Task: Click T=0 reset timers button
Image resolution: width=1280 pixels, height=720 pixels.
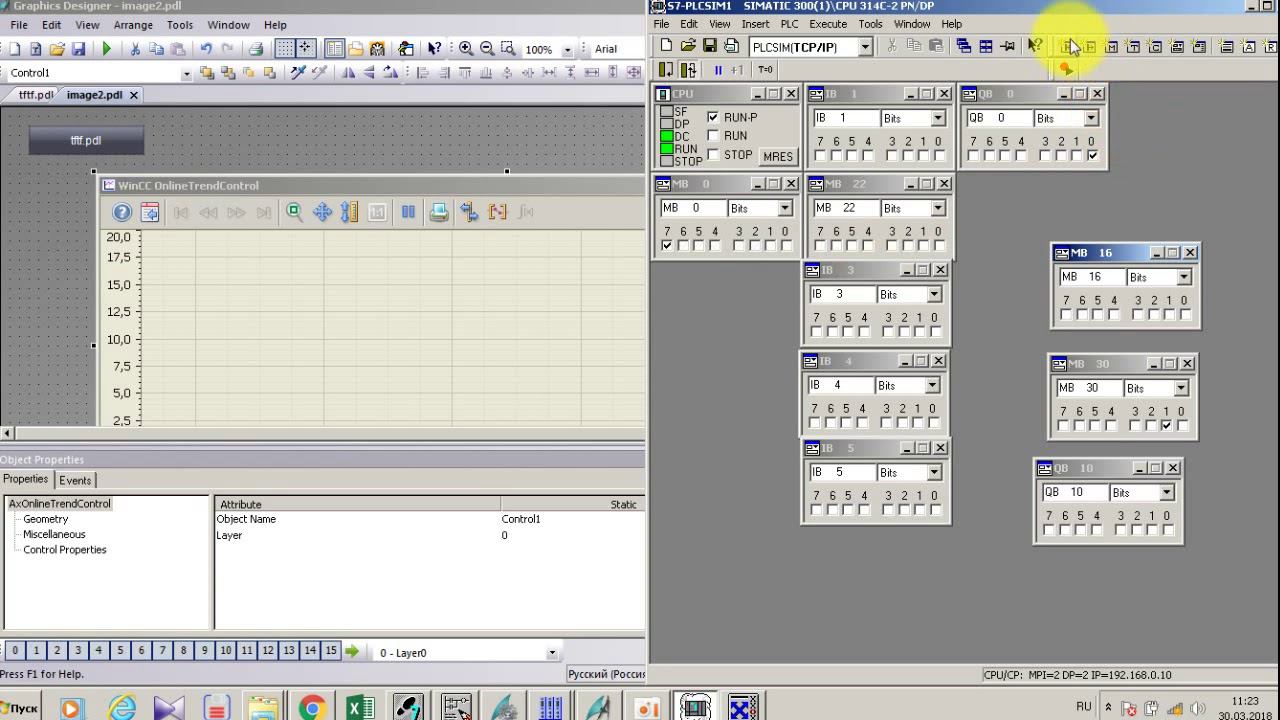Action: tap(765, 70)
